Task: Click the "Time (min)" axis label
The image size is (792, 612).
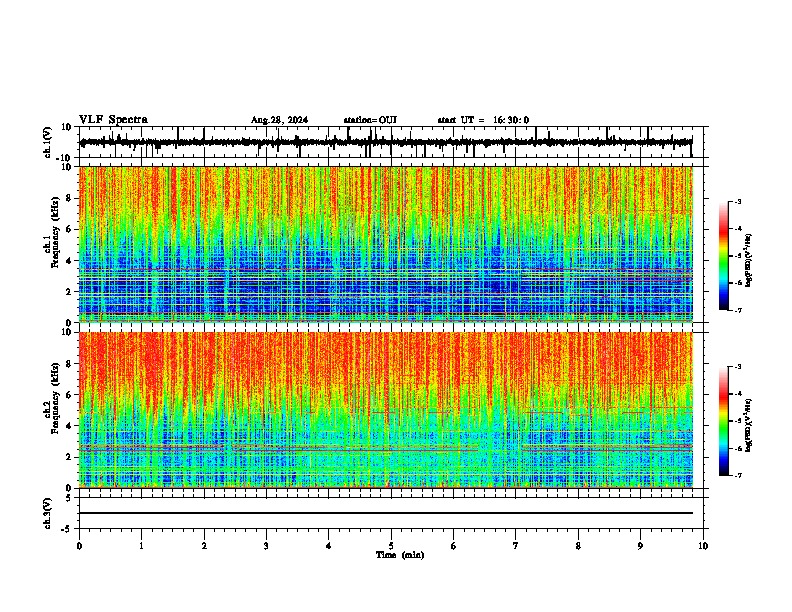Action: pyautogui.click(x=400, y=555)
